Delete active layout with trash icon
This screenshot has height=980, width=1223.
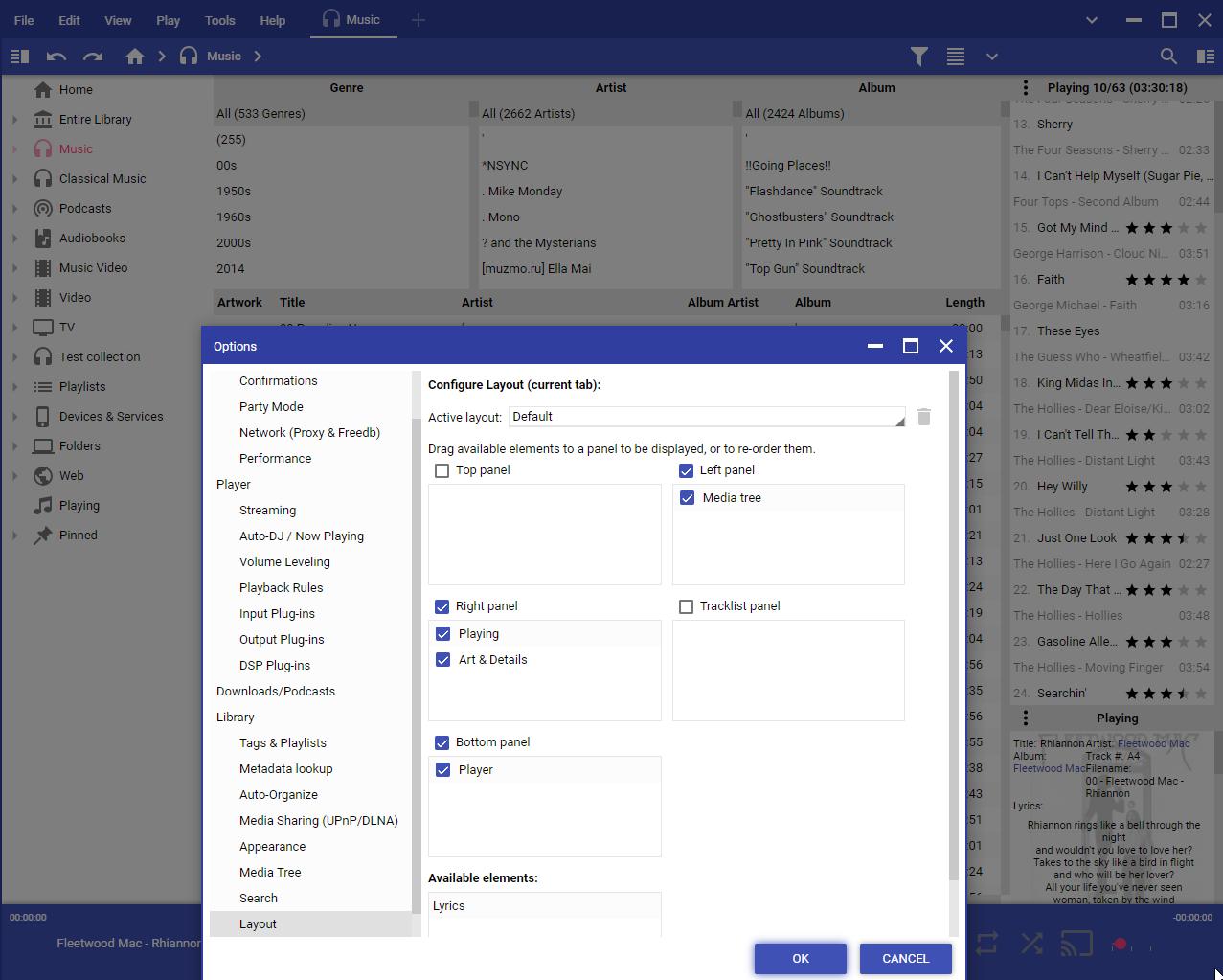click(x=923, y=417)
